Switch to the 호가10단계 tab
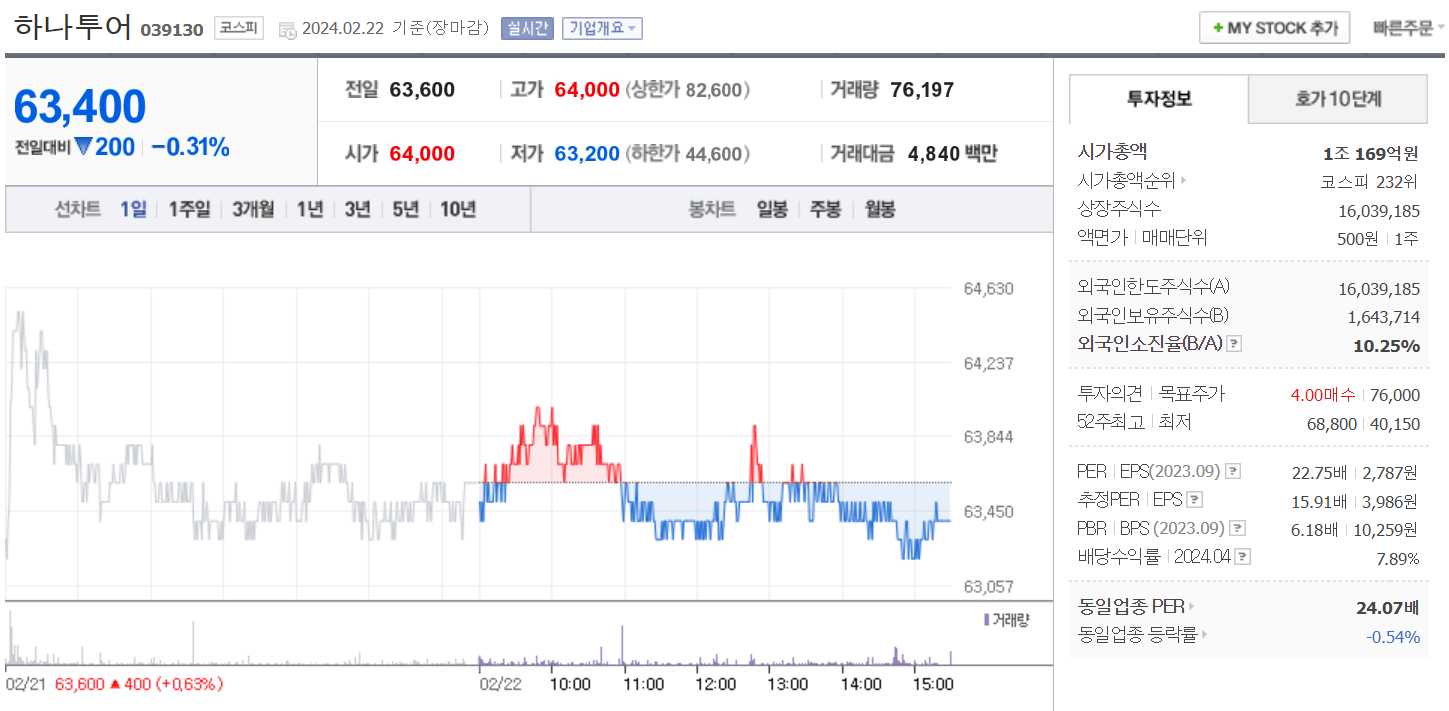 click(x=1338, y=99)
